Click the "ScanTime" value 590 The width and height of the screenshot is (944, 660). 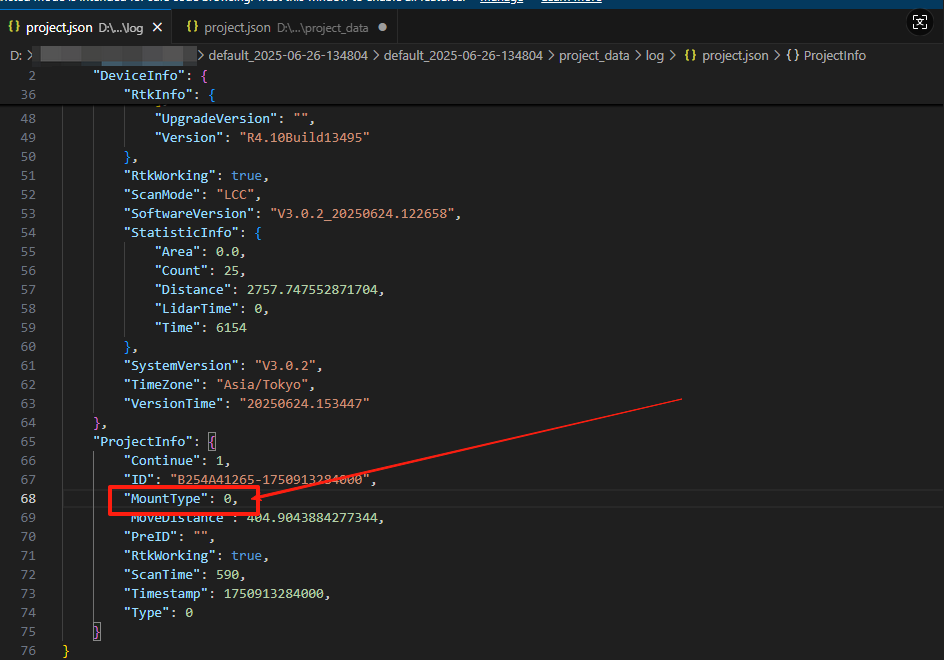click(227, 574)
